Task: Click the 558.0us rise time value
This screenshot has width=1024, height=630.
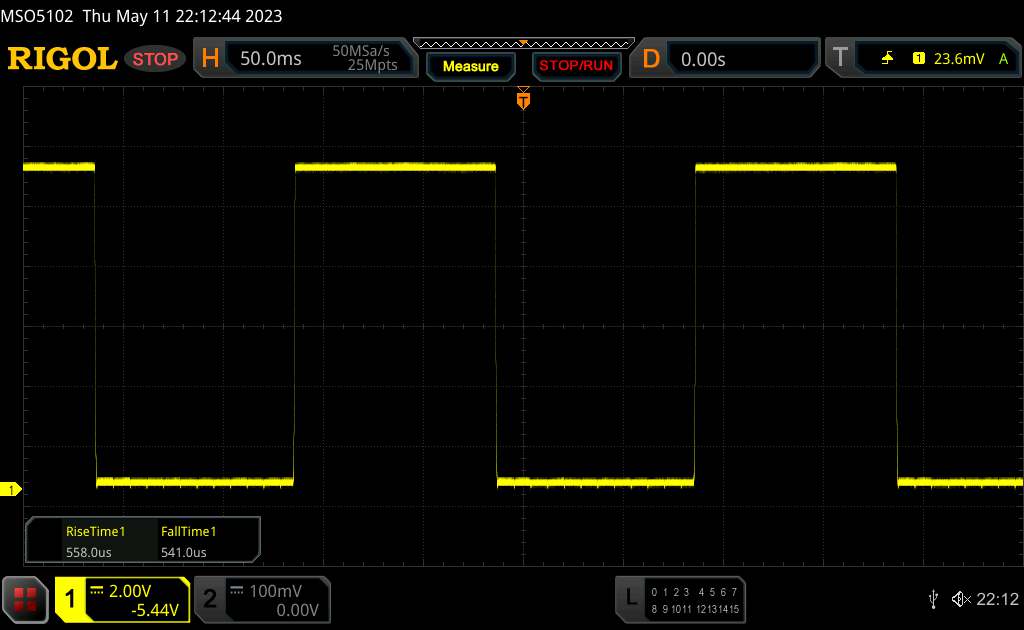Action: tap(88, 552)
